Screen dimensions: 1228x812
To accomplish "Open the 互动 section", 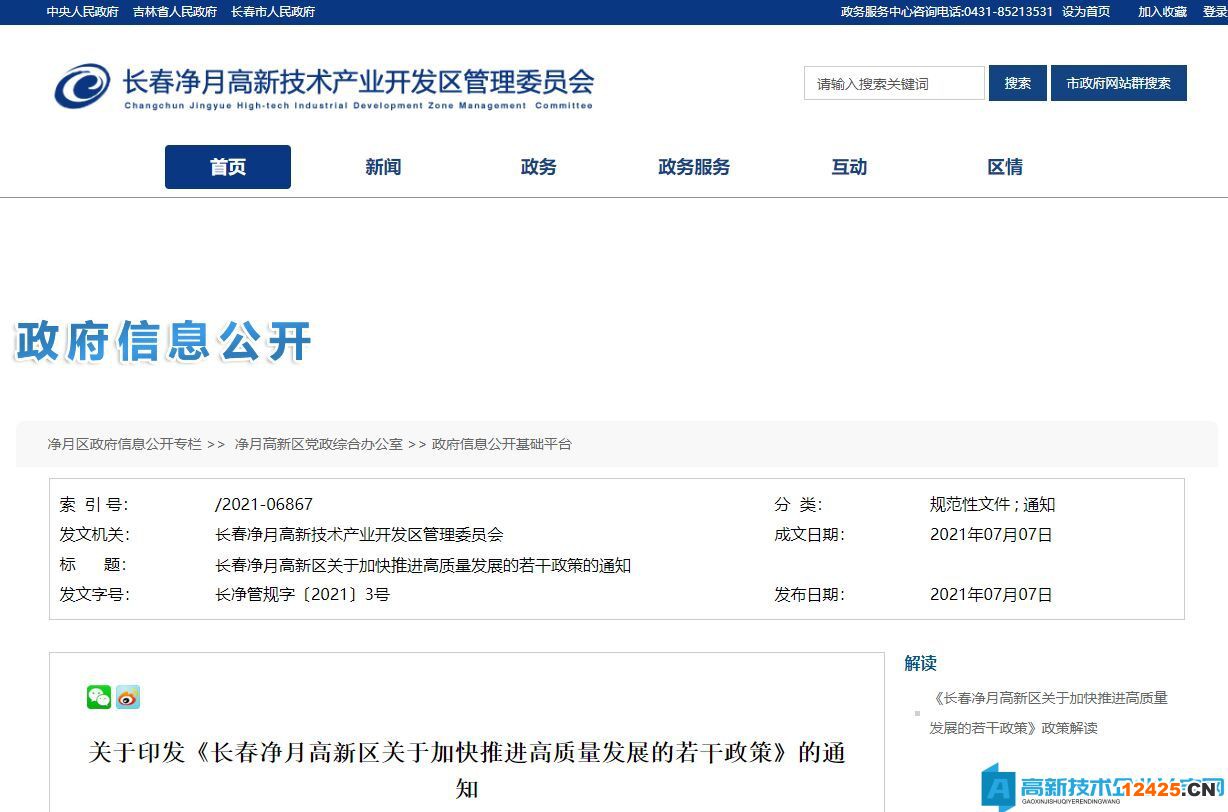I will pyautogui.click(x=849, y=167).
